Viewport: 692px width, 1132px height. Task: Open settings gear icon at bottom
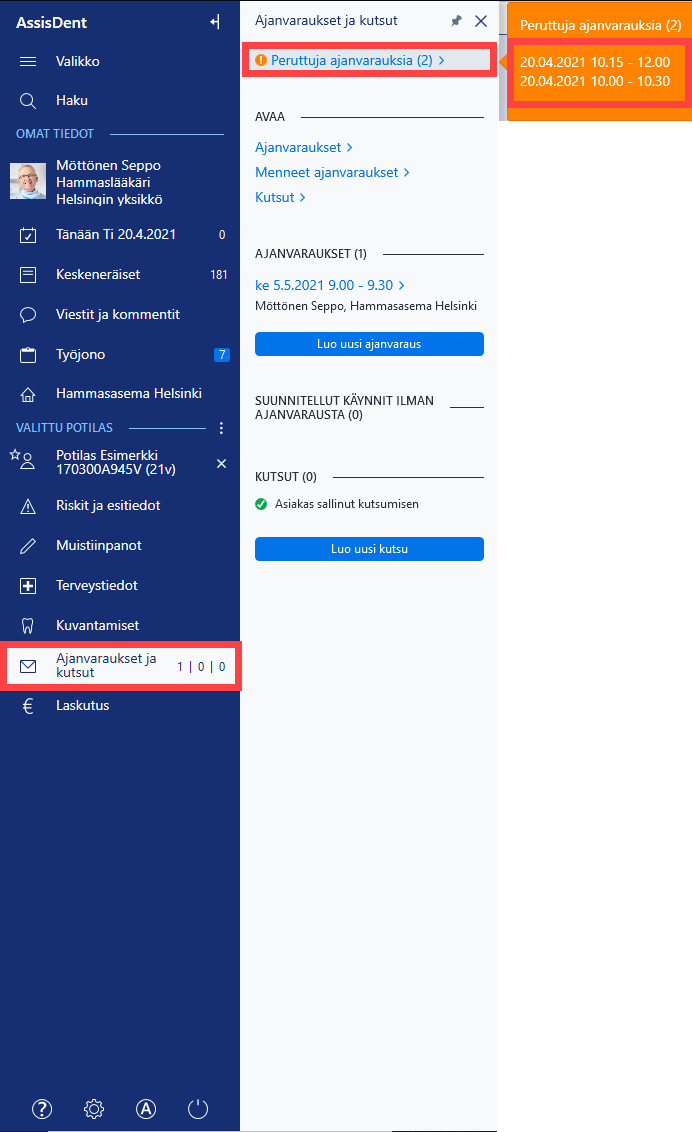(x=94, y=1108)
